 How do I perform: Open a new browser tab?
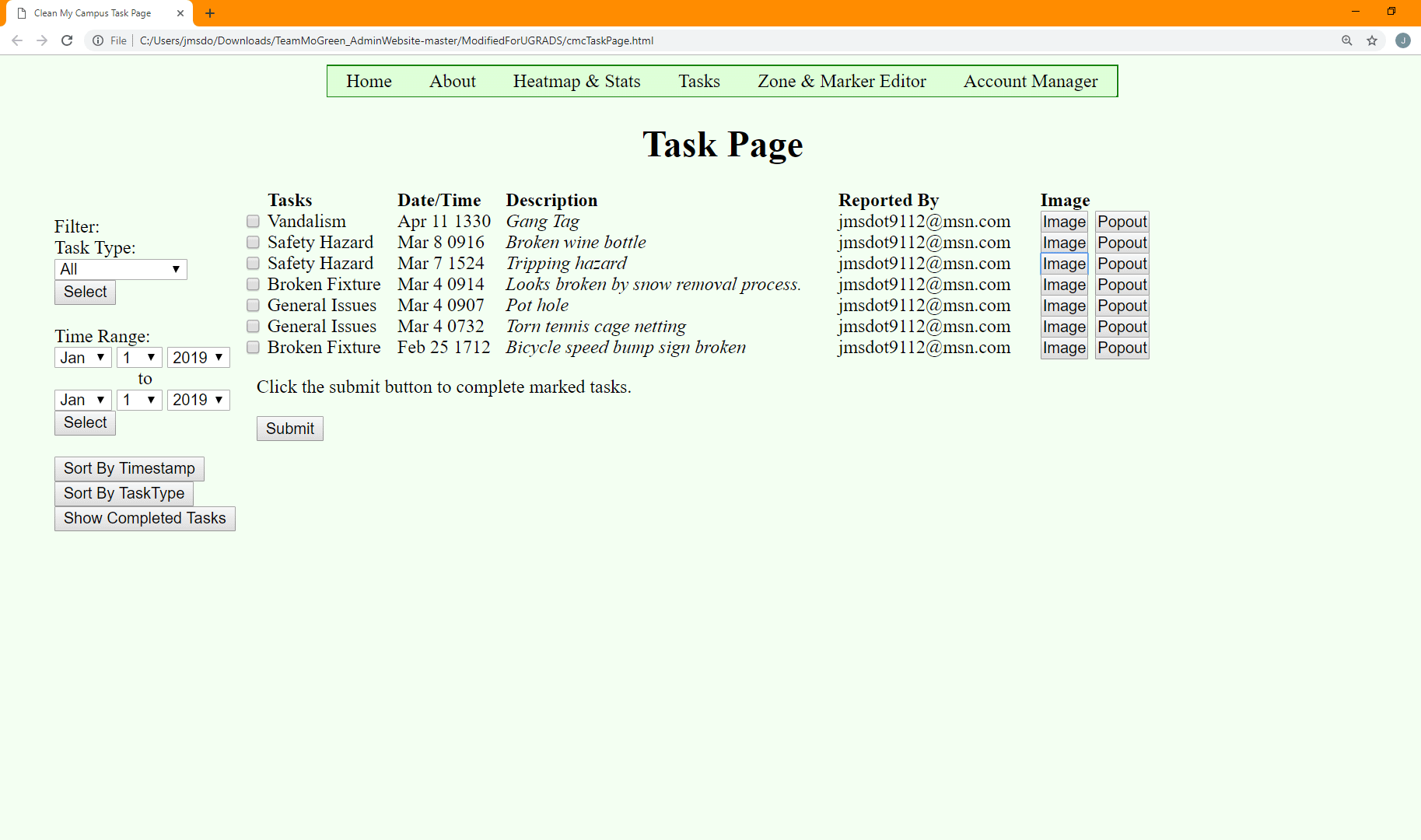[210, 13]
